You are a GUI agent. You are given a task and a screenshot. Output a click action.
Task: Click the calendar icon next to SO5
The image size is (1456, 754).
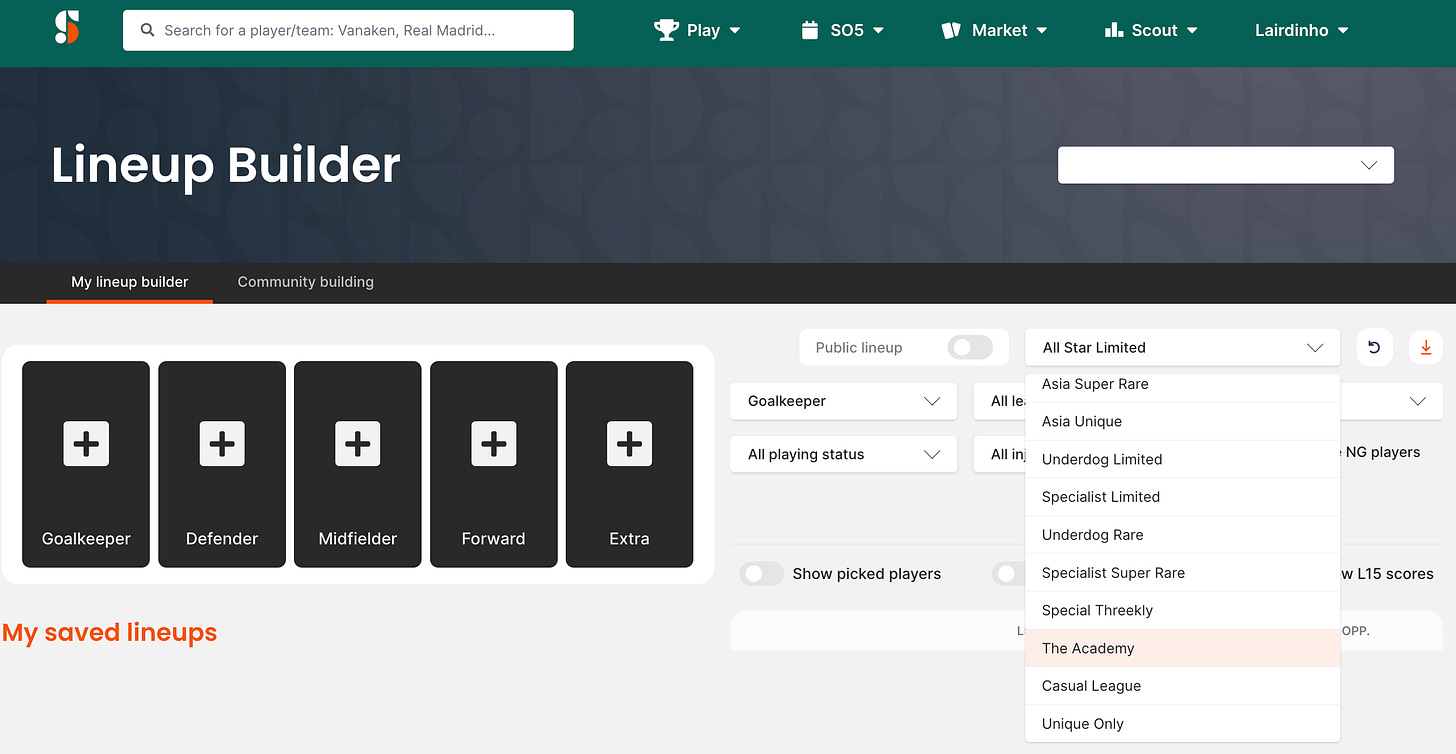pos(810,30)
